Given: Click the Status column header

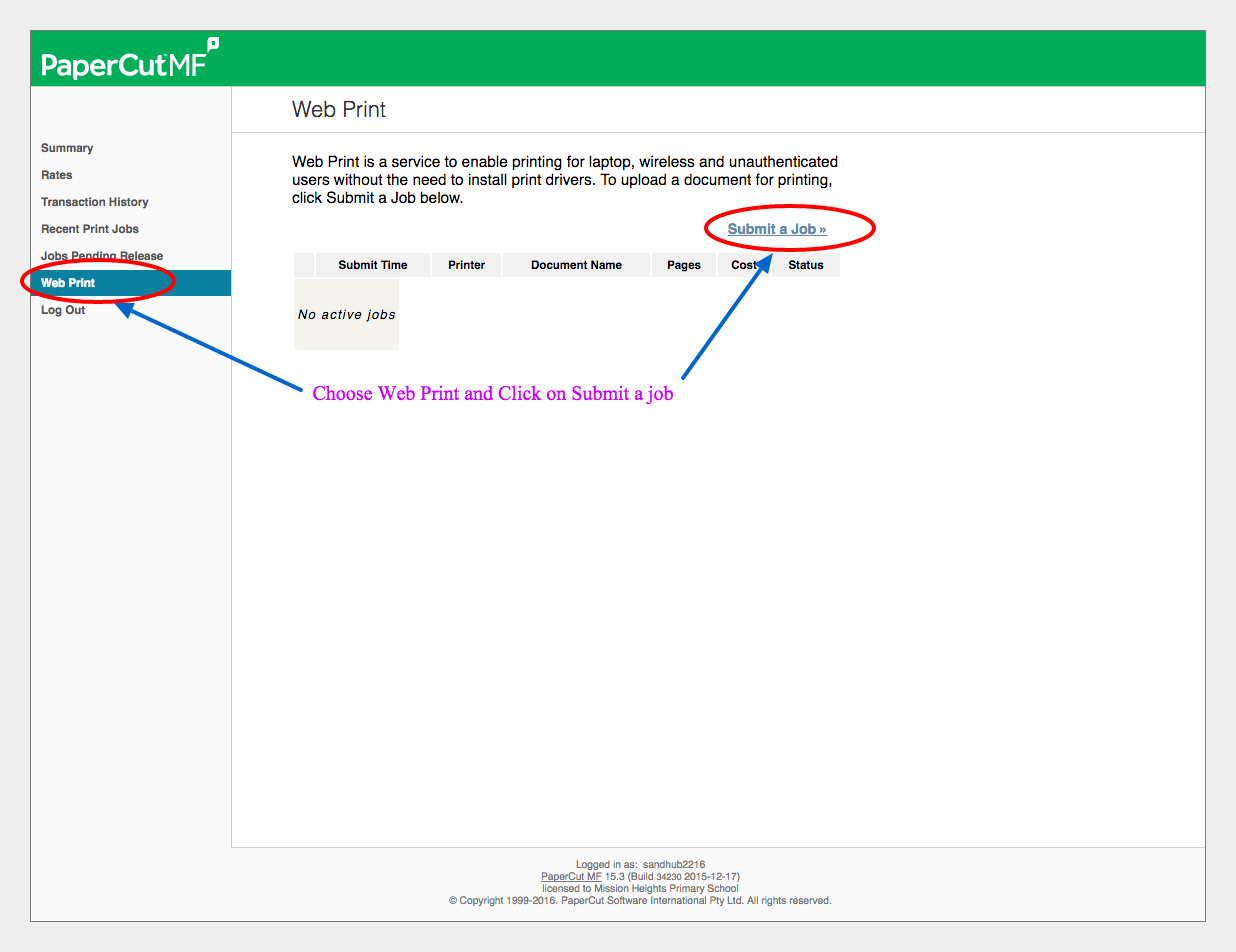Looking at the screenshot, I should coord(805,265).
